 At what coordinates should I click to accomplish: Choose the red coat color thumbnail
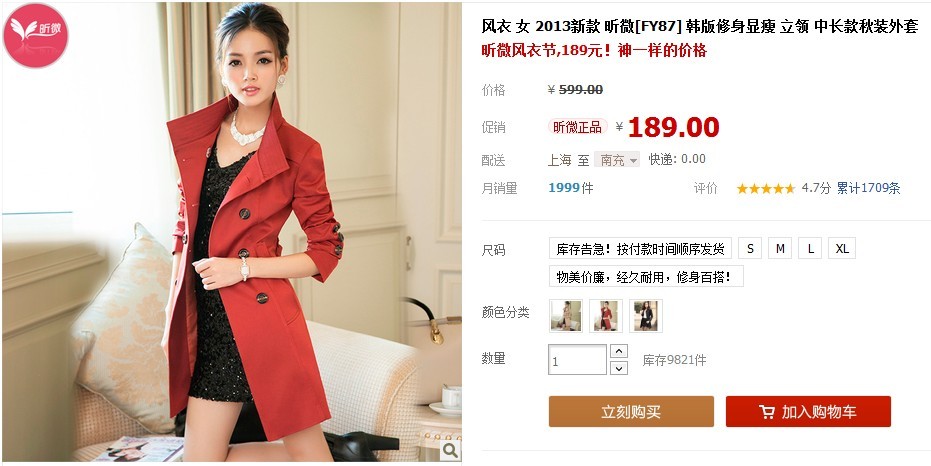[606, 316]
